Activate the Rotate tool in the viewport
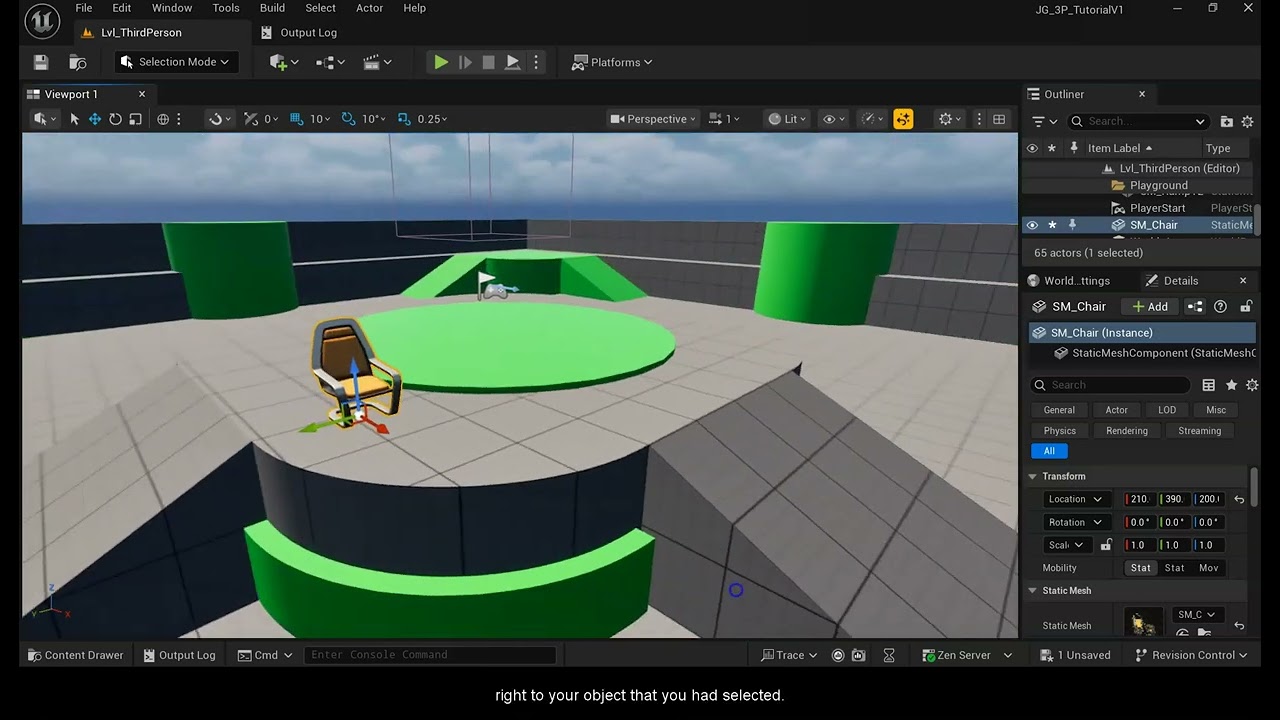 point(115,119)
